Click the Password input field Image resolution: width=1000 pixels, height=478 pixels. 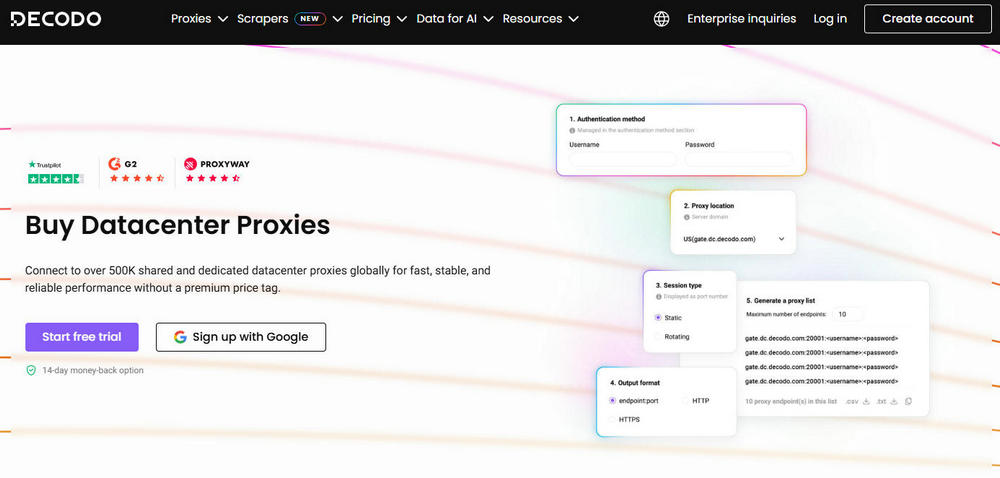click(739, 159)
